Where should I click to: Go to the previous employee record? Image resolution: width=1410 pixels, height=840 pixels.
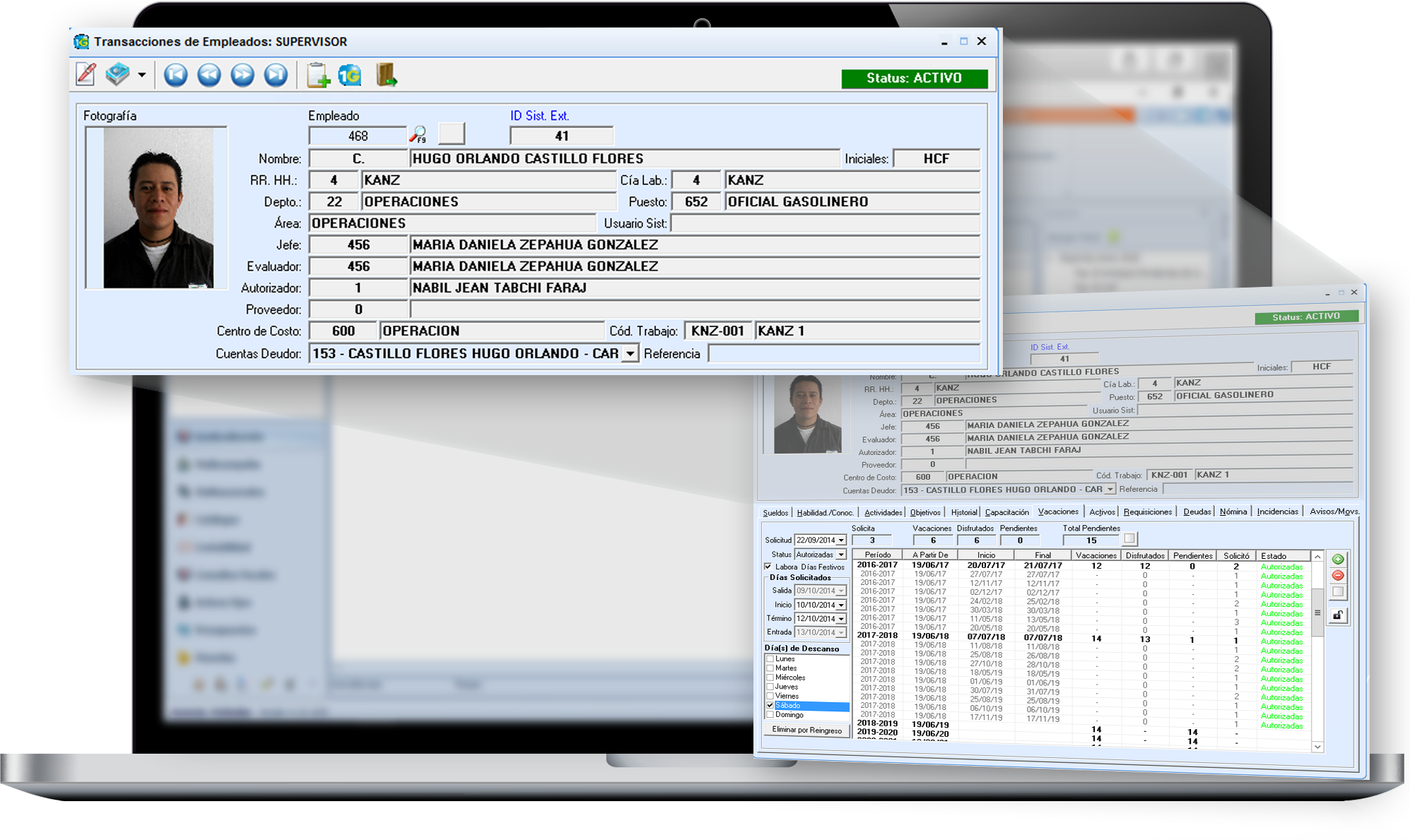209,75
